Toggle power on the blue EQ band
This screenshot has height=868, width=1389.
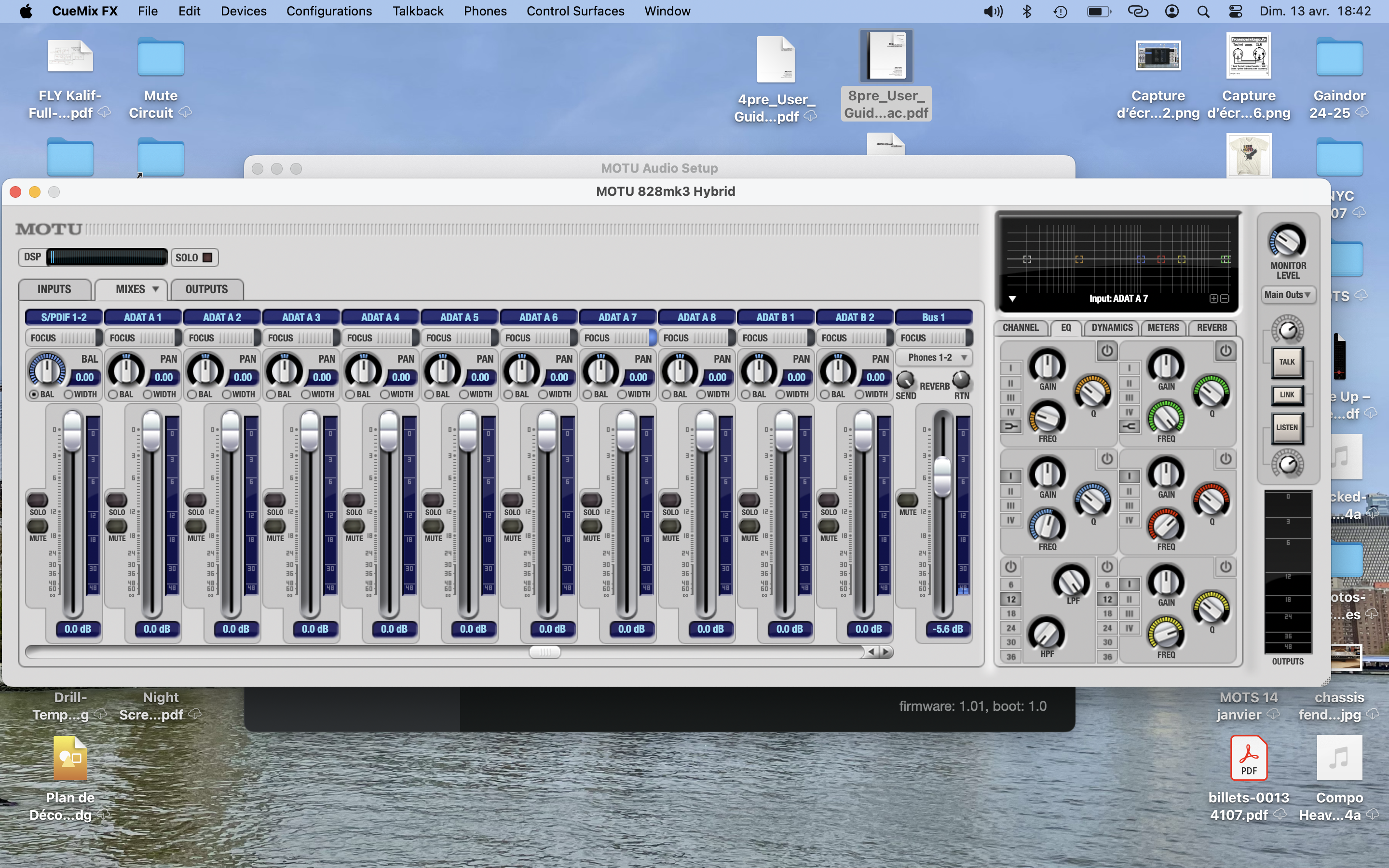[x=1106, y=459]
